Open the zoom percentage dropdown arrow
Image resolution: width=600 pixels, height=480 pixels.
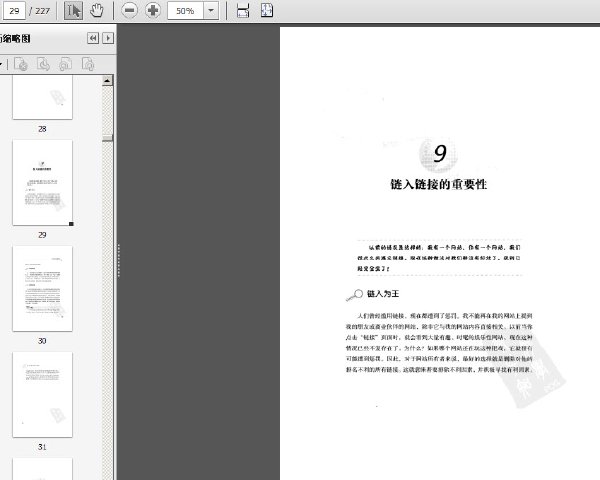click(x=211, y=11)
